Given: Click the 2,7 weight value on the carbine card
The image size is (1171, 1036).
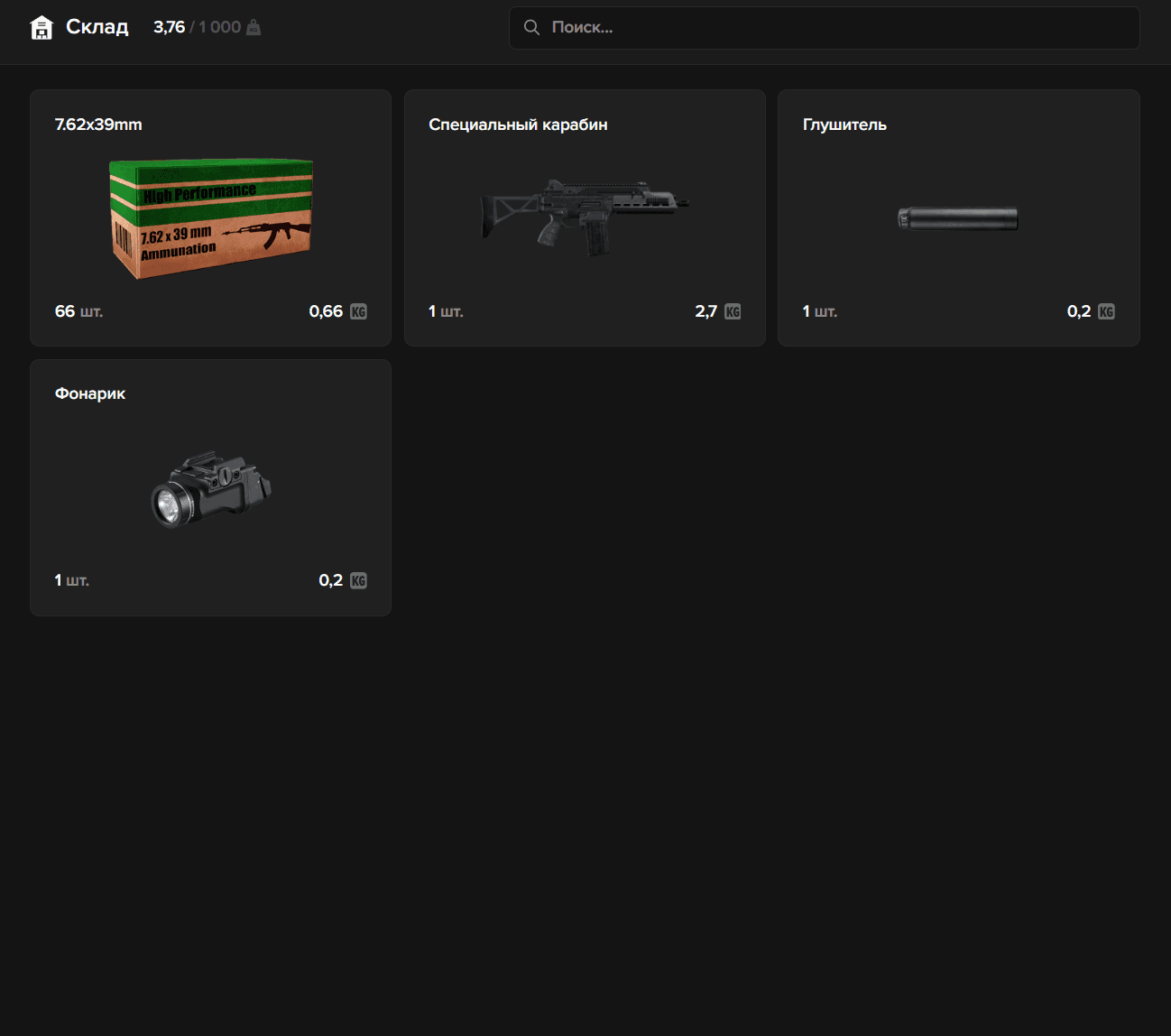Looking at the screenshot, I should point(705,311).
